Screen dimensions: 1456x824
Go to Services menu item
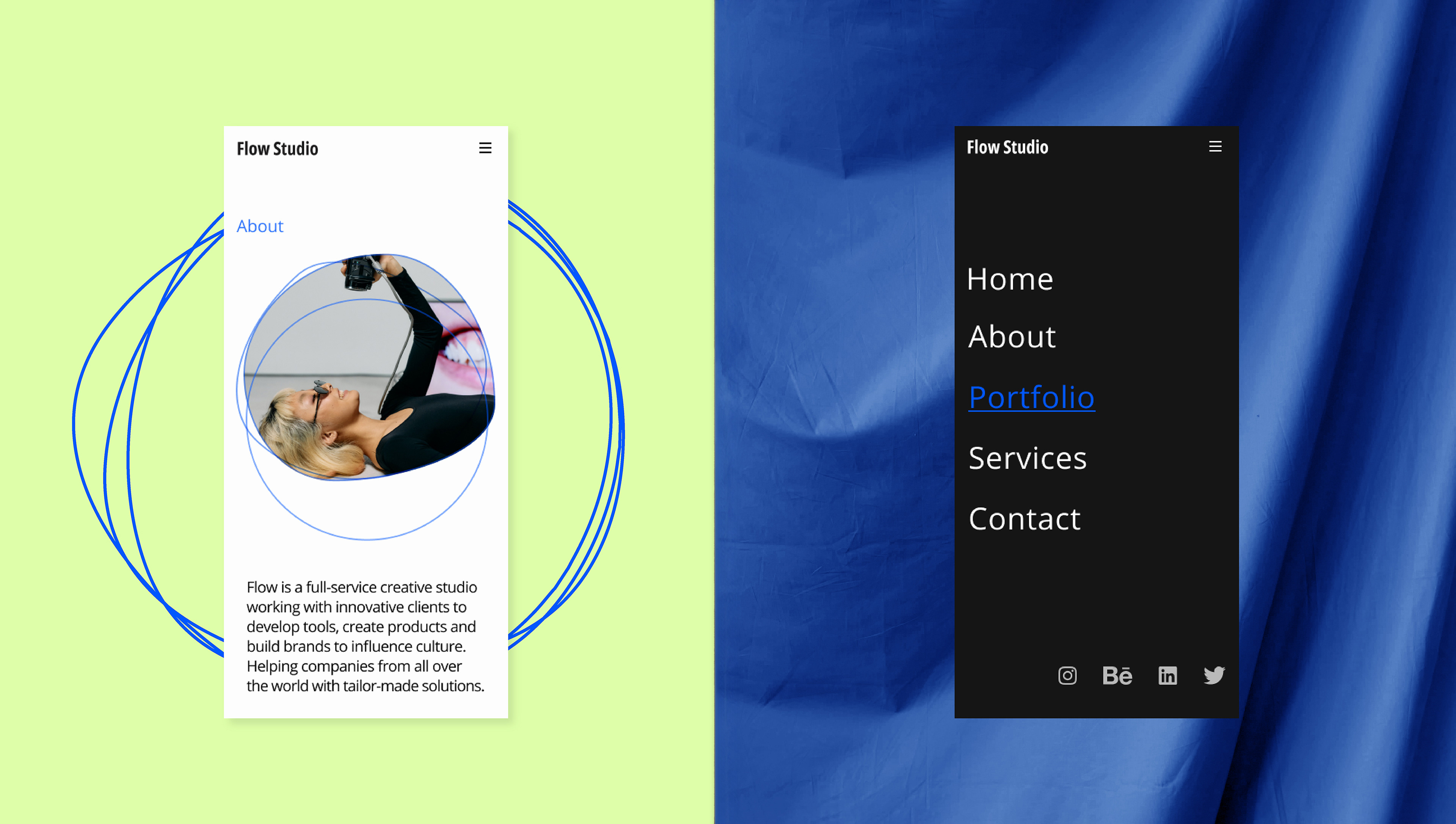pyautogui.click(x=1028, y=458)
